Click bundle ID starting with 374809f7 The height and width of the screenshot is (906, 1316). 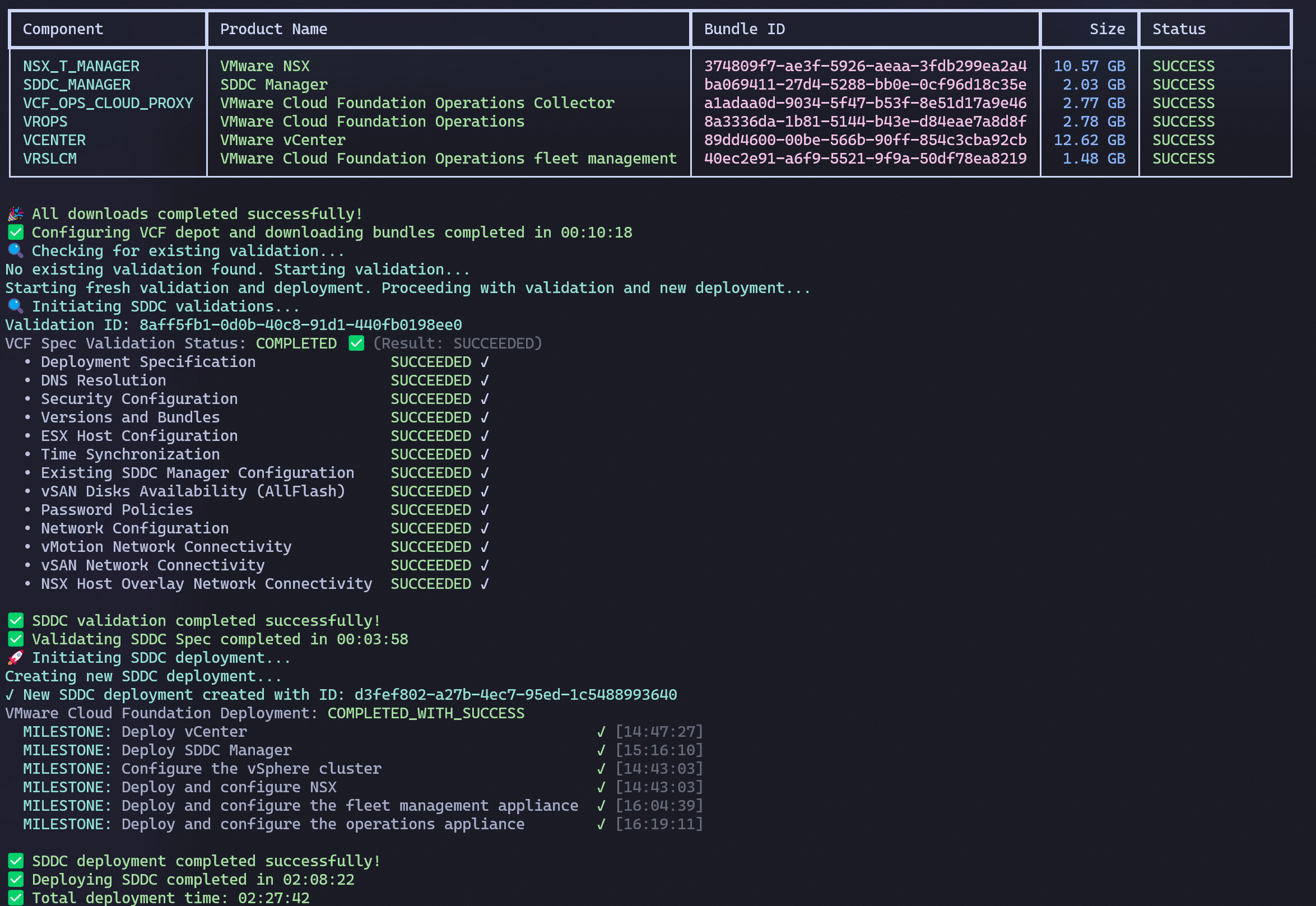click(x=866, y=67)
